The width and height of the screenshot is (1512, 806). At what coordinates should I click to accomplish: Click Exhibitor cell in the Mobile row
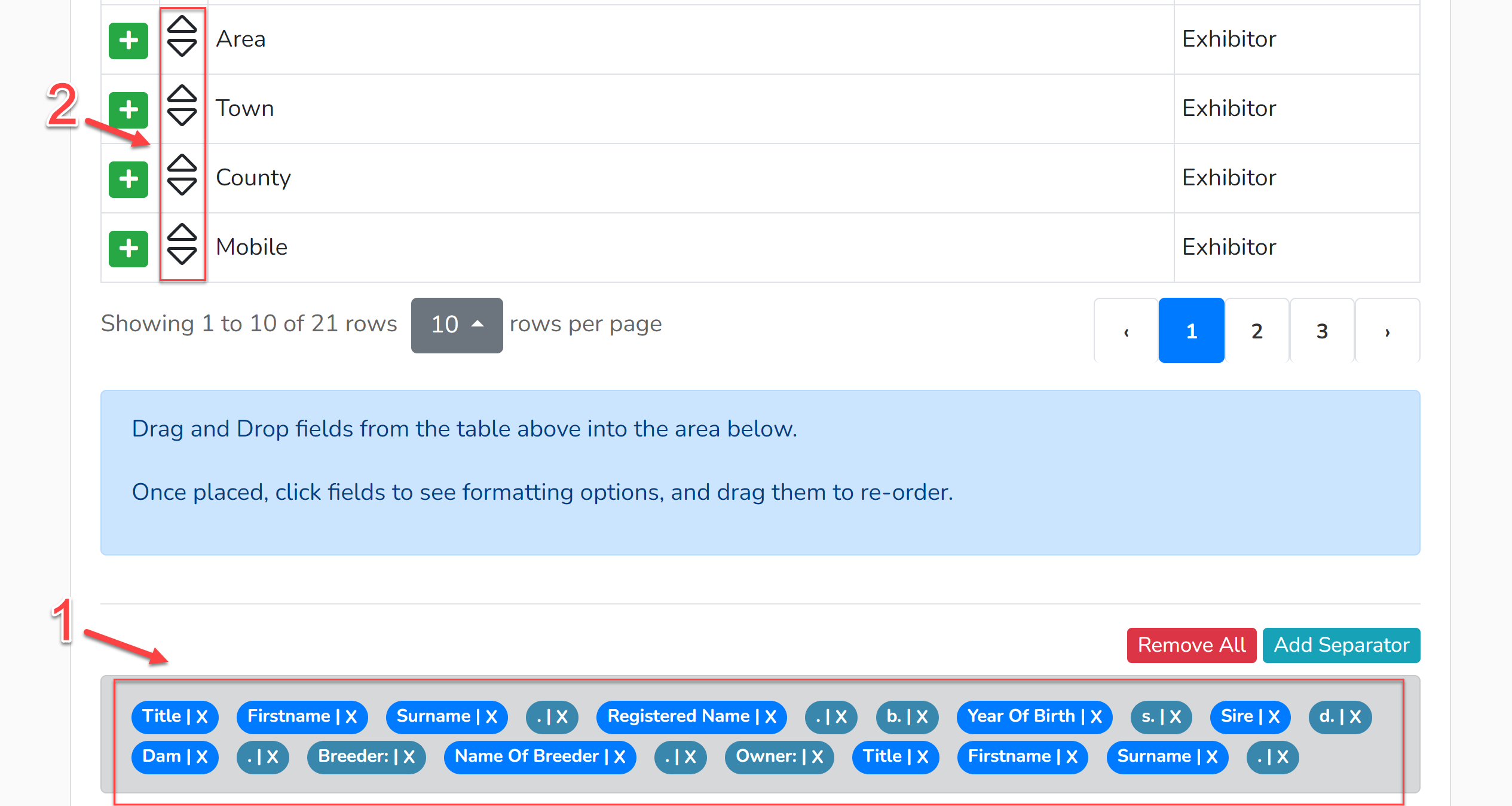coord(1297,248)
